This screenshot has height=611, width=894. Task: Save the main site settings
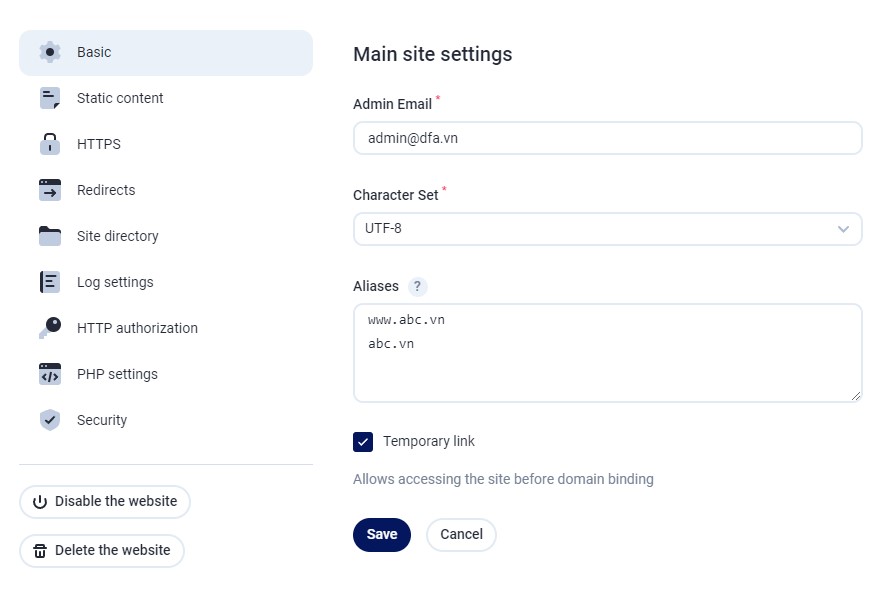381,535
